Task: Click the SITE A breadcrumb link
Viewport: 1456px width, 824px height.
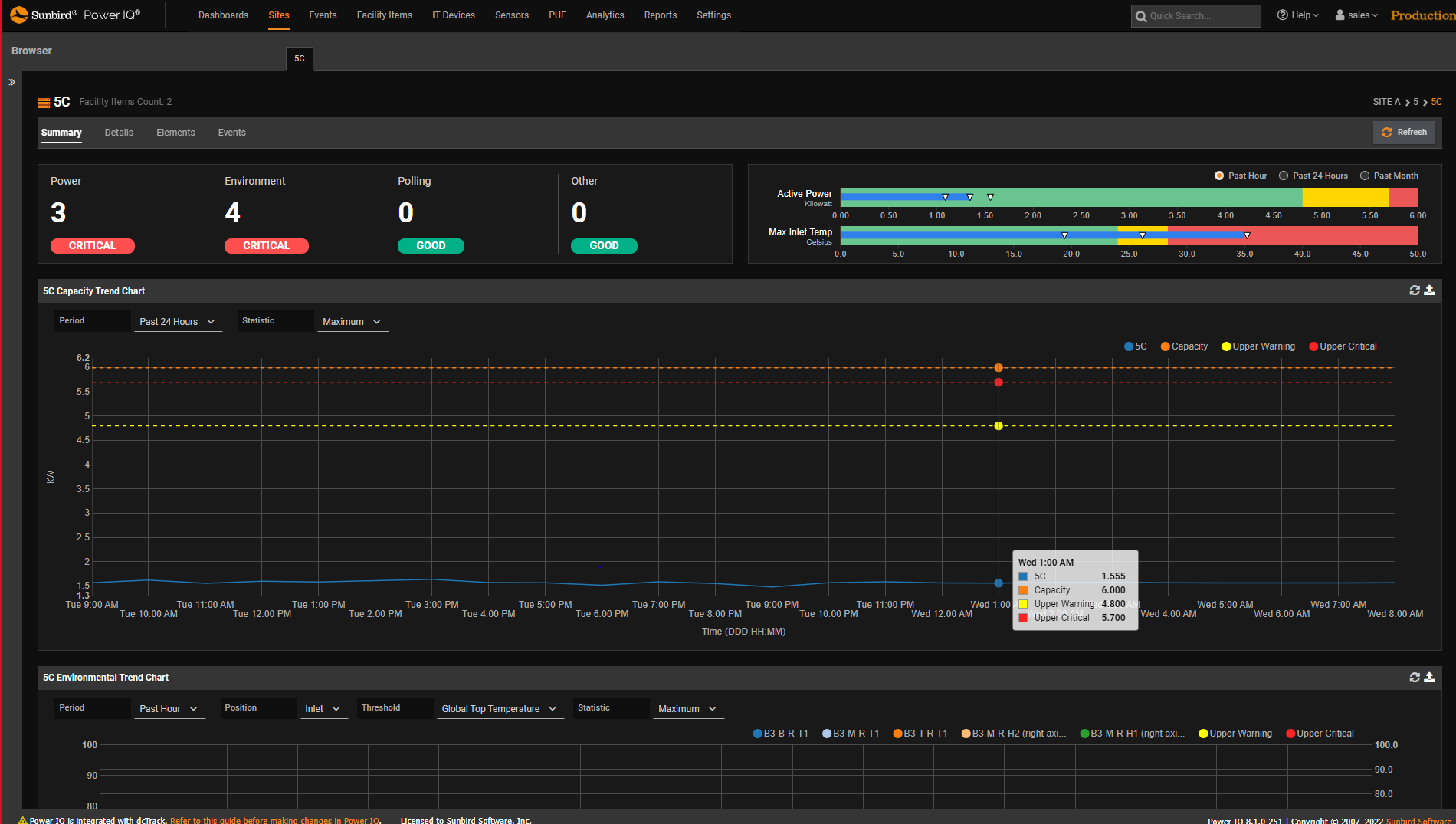Action: point(1386,101)
